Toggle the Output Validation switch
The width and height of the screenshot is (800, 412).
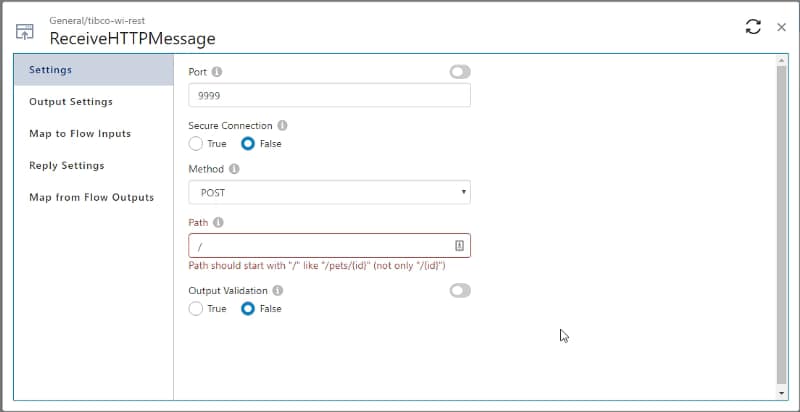click(460, 291)
